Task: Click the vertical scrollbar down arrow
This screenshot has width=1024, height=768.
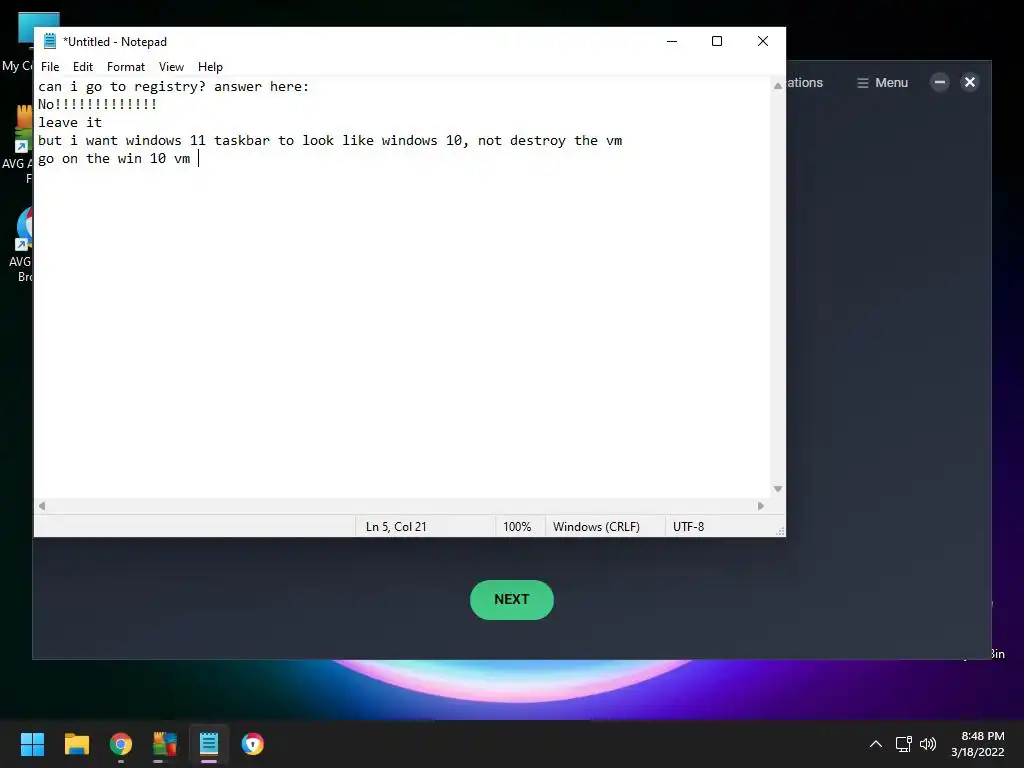Action: coord(778,488)
